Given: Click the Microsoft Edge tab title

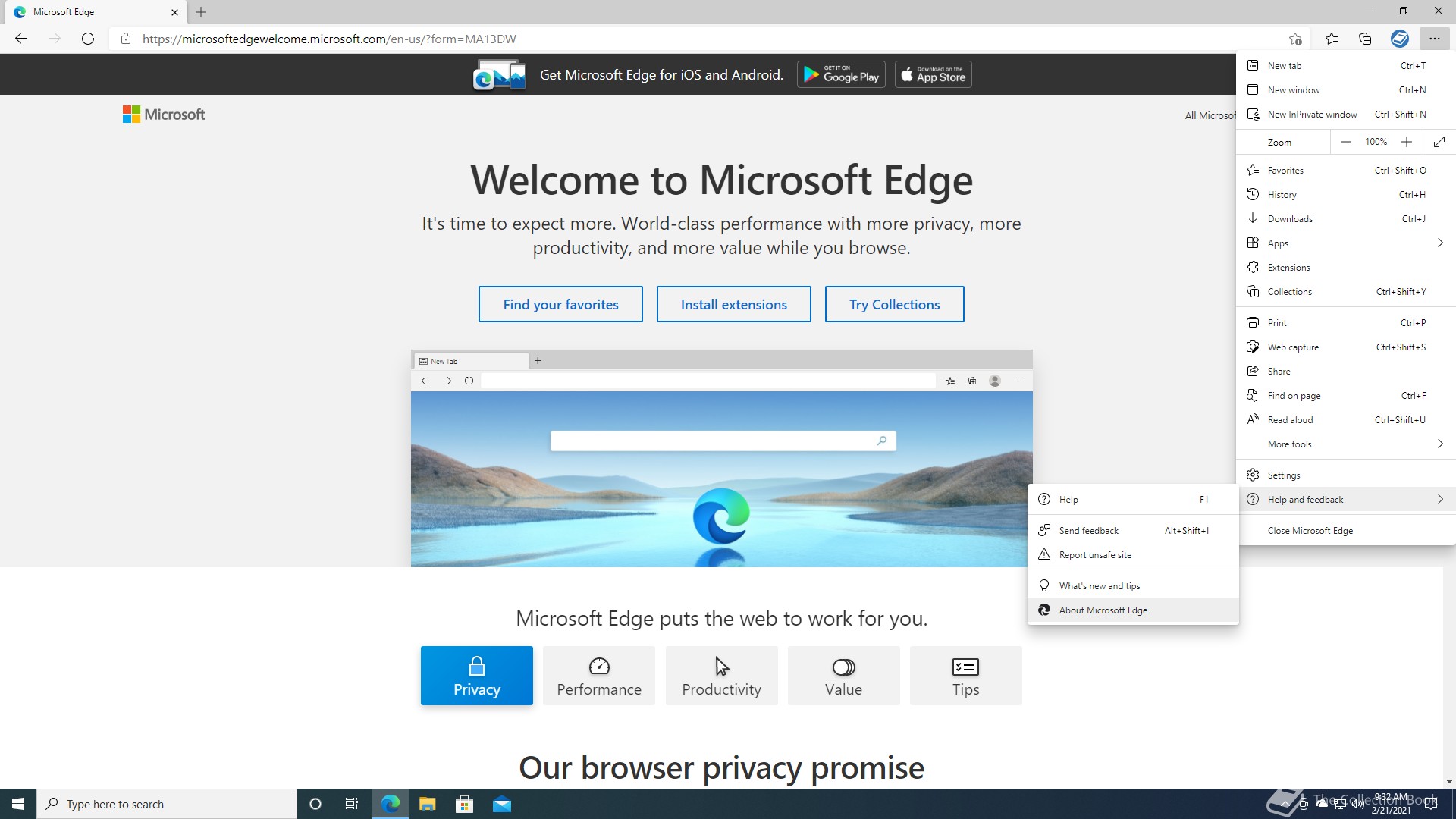Looking at the screenshot, I should pos(64,12).
